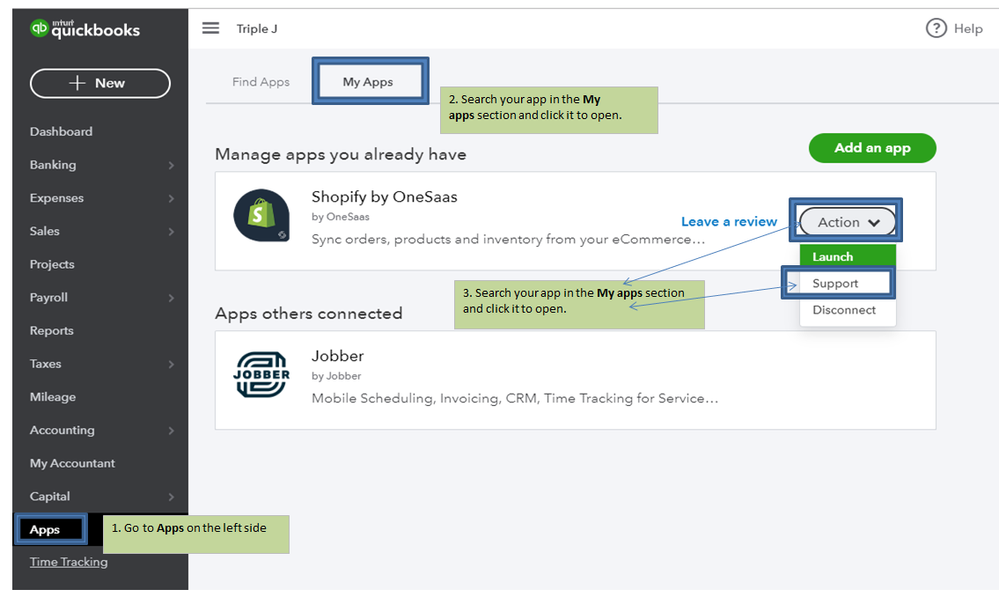Click the Shopify by OneSaas app icon
Viewport: 999px width, 599px height.
tap(261, 215)
